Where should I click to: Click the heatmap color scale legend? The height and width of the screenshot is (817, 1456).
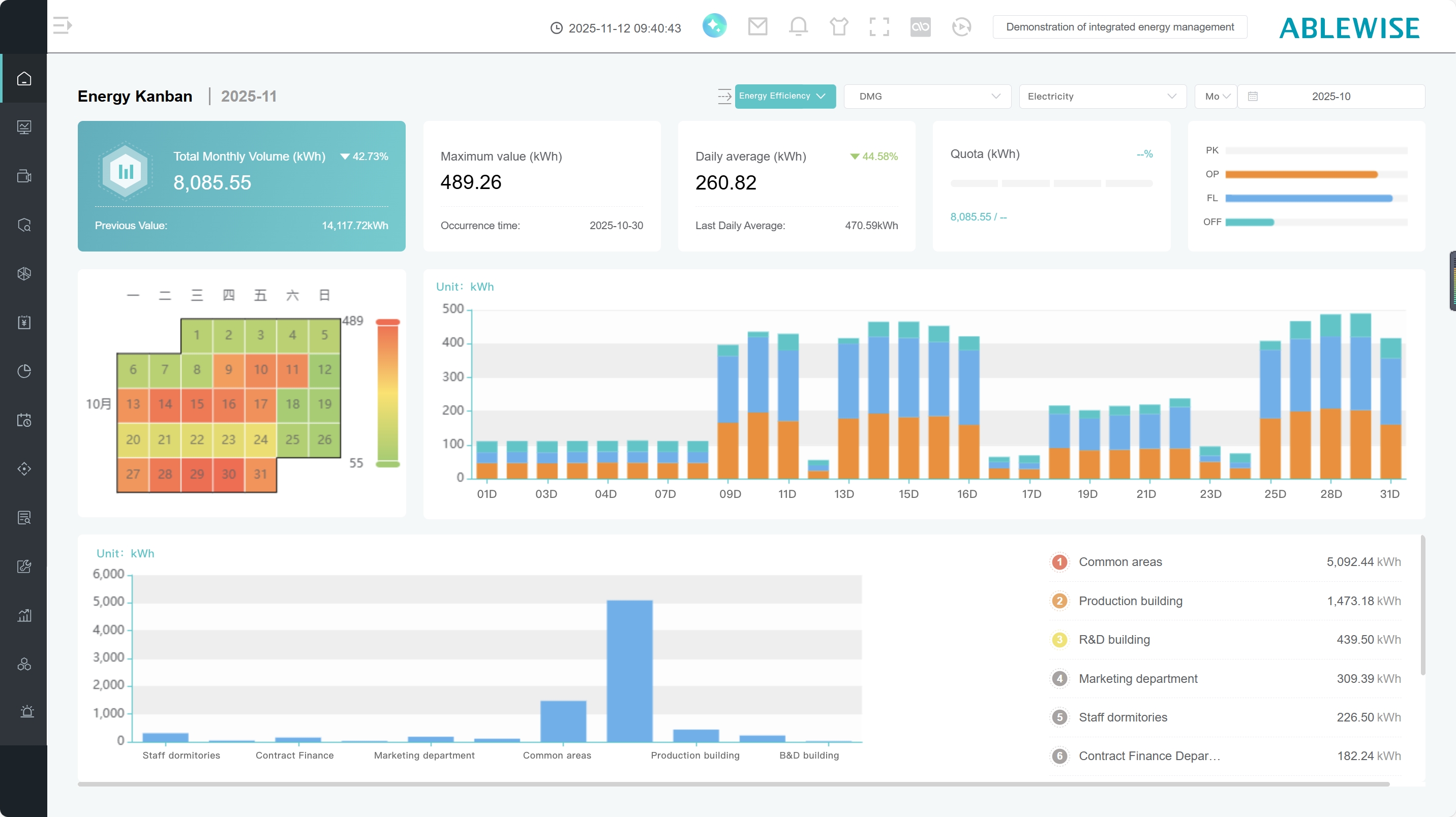[388, 393]
